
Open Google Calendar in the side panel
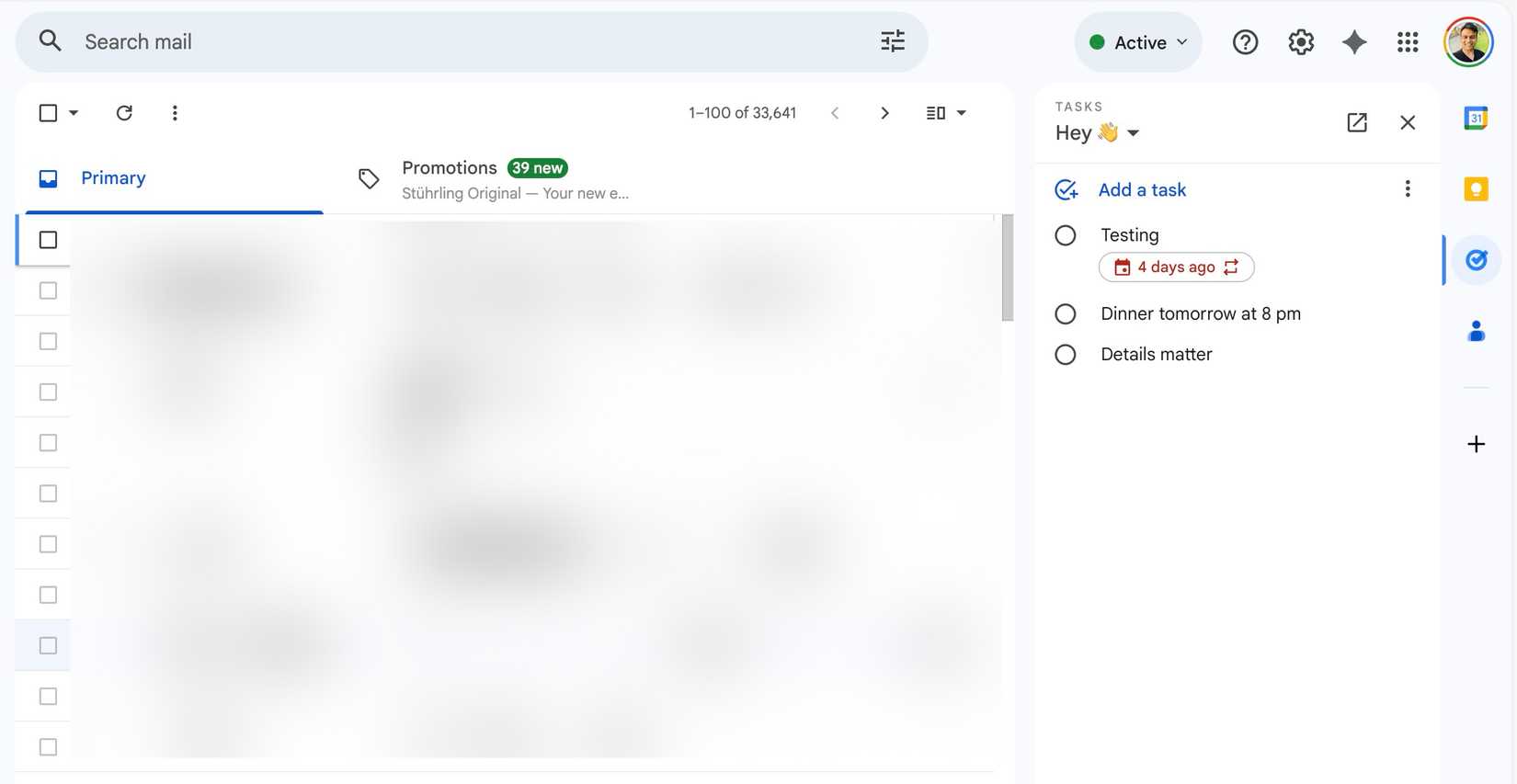(x=1476, y=118)
